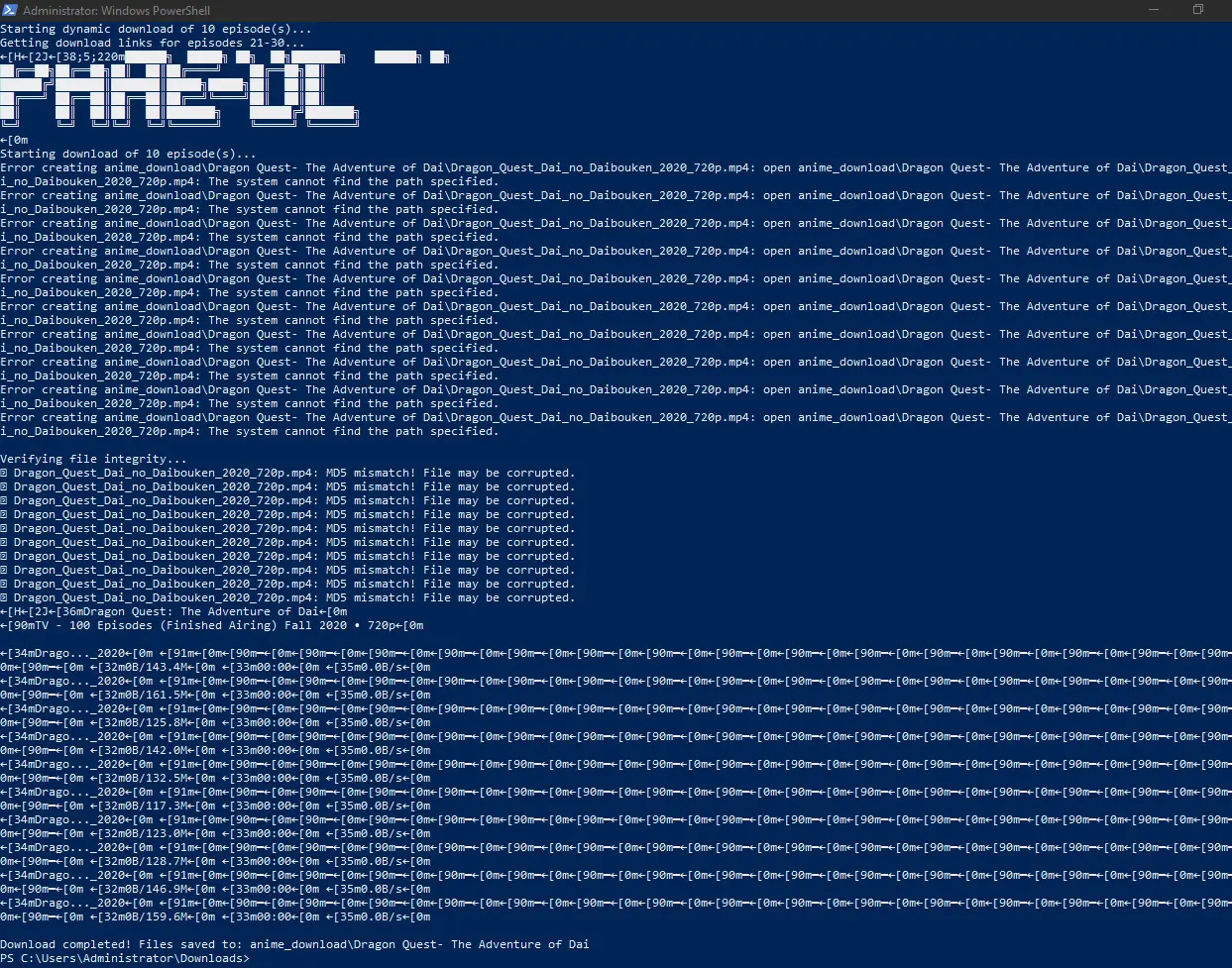This screenshot has width=1232, height=968.
Task: Click the 'Download completed! Files saved to' line
Action: [294, 944]
